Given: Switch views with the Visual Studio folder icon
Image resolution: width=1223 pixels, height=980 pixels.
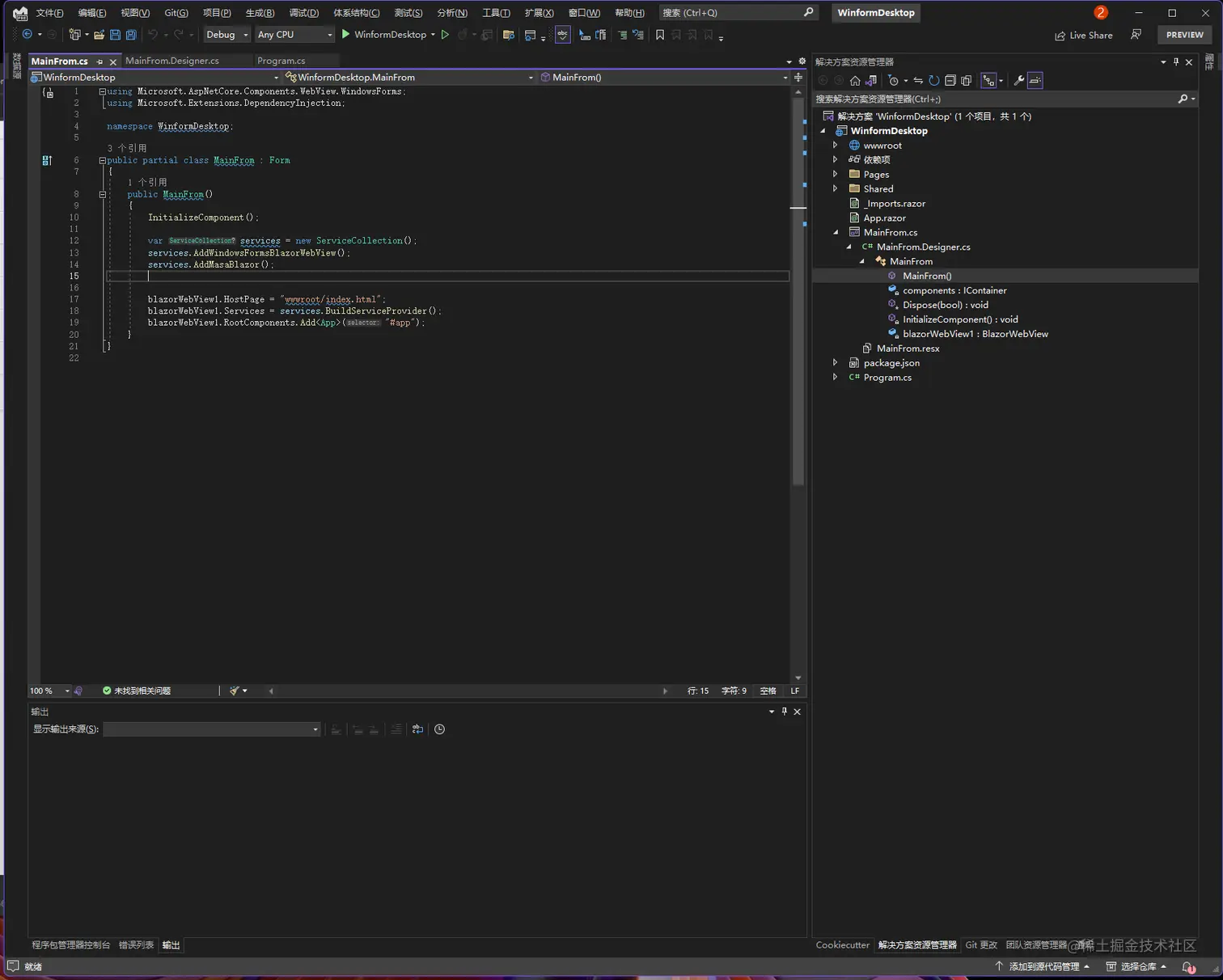Looking at the screenshot, I should click(x=871, y=80).
